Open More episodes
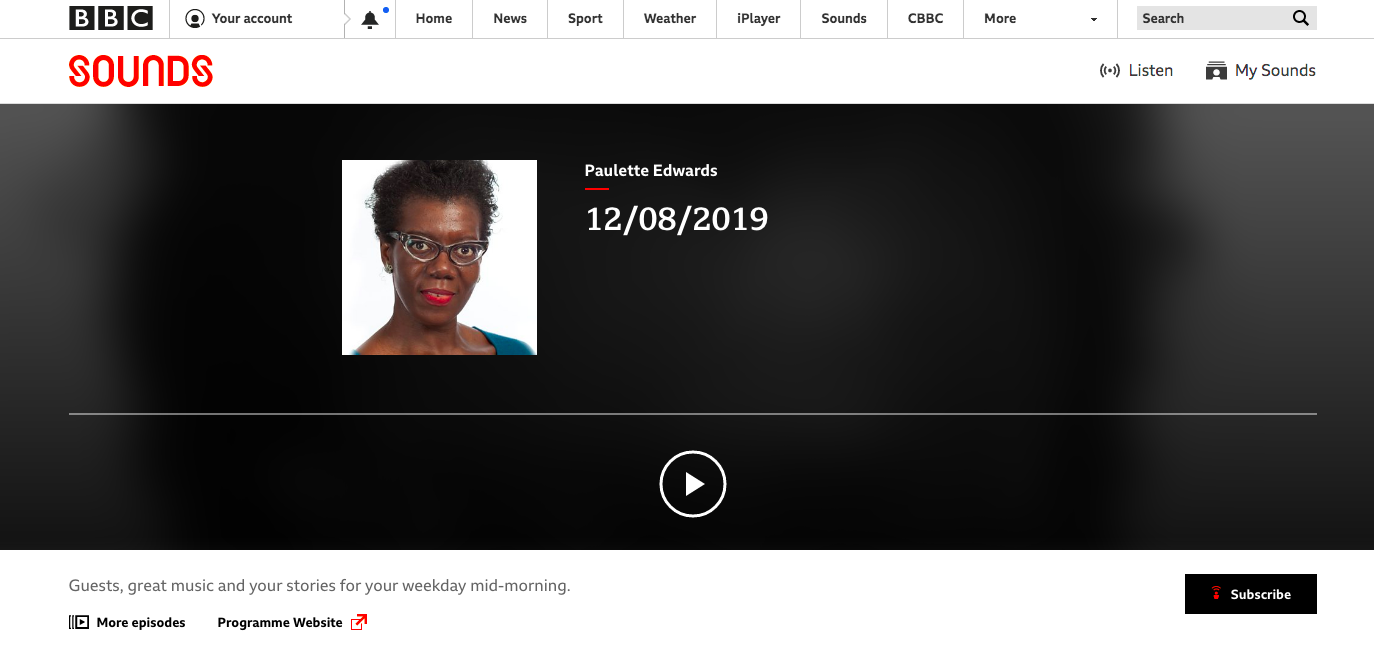The width and height of the screenshot is (1374, 669). click(127, 622)
